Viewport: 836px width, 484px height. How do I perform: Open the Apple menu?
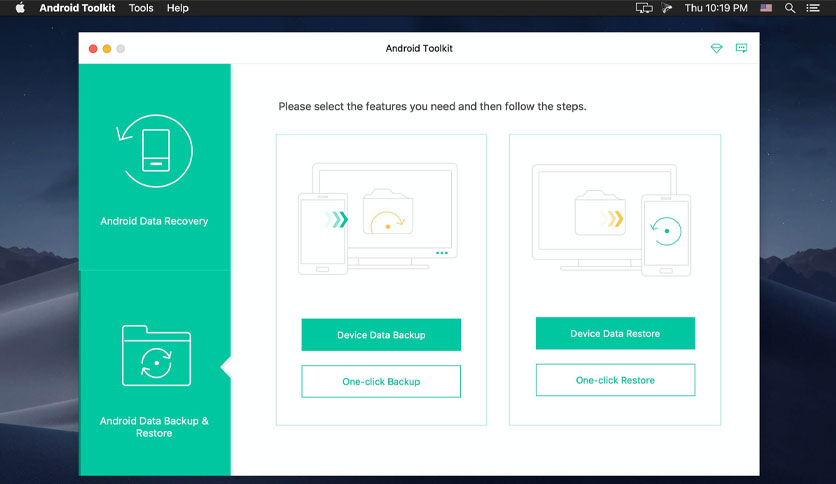click(x=20, y=8)
